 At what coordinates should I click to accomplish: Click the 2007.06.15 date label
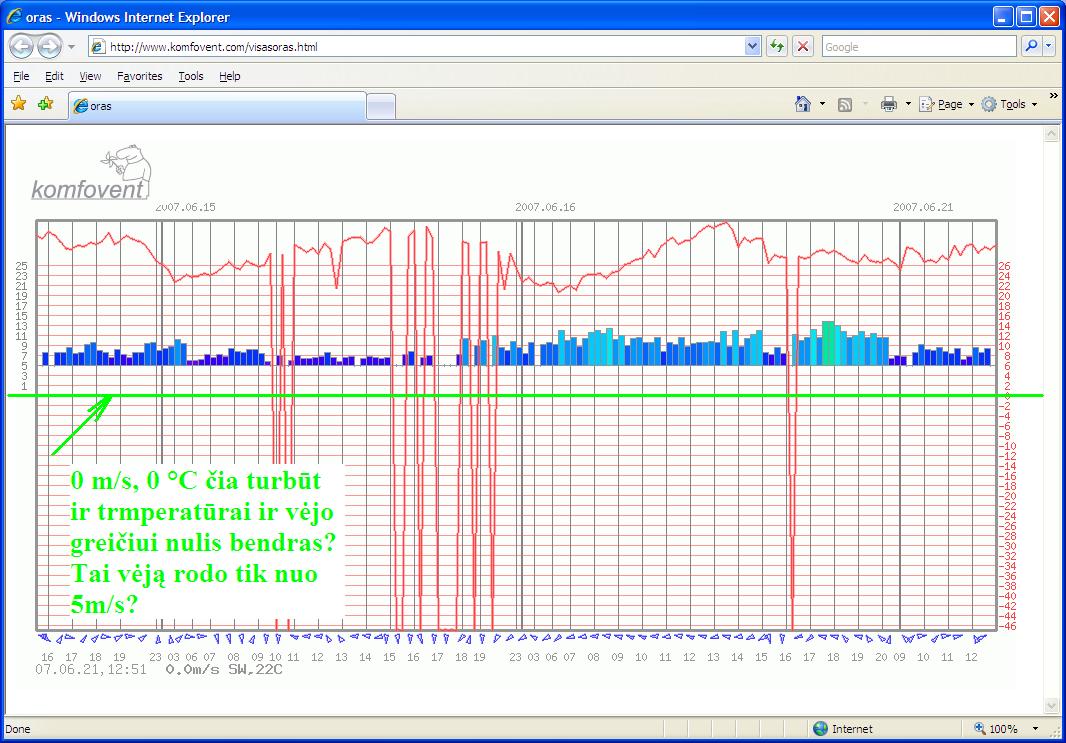point(186,207)
